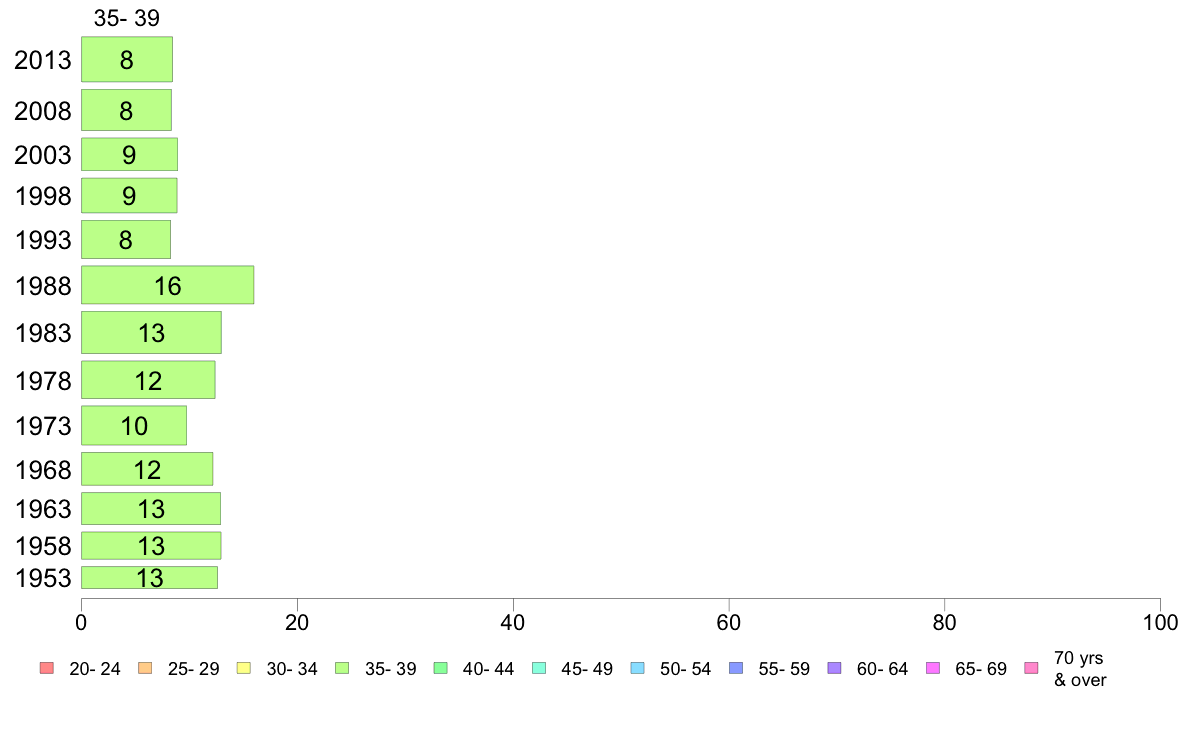This screenshot has width=1188, height=736.
Task: Click the 35-39 header label above bars
Action: [127, 18]
